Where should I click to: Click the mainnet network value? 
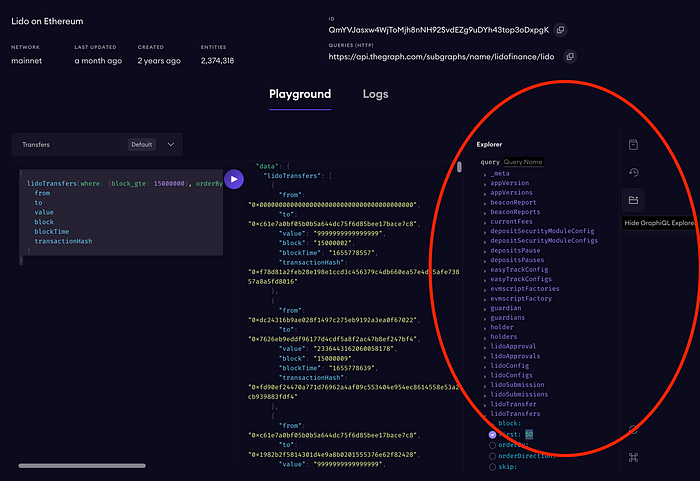click(x=26, y=61)
